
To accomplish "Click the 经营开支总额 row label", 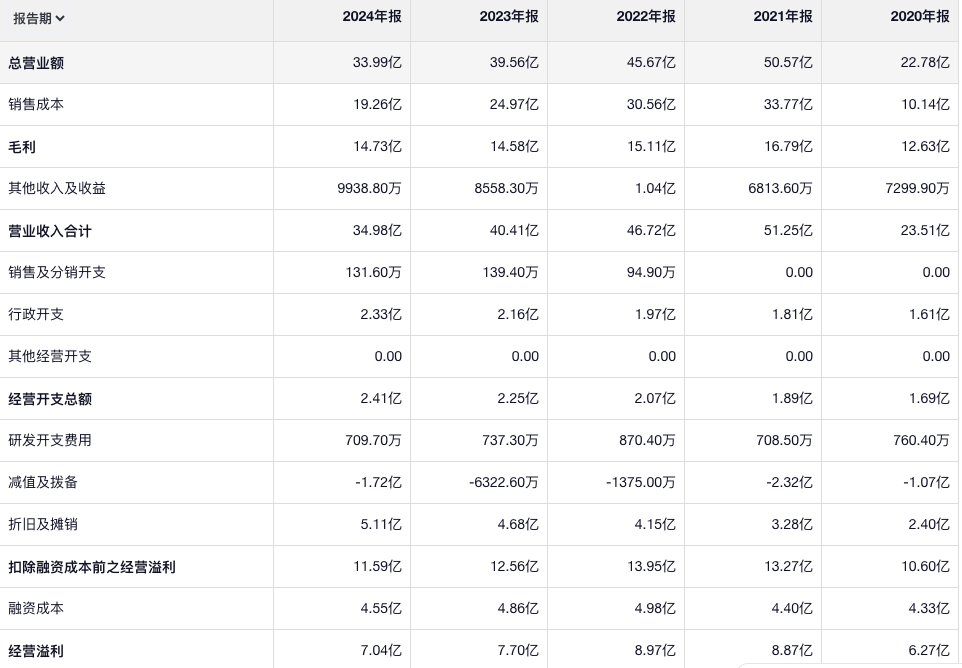I will (50, 399).
